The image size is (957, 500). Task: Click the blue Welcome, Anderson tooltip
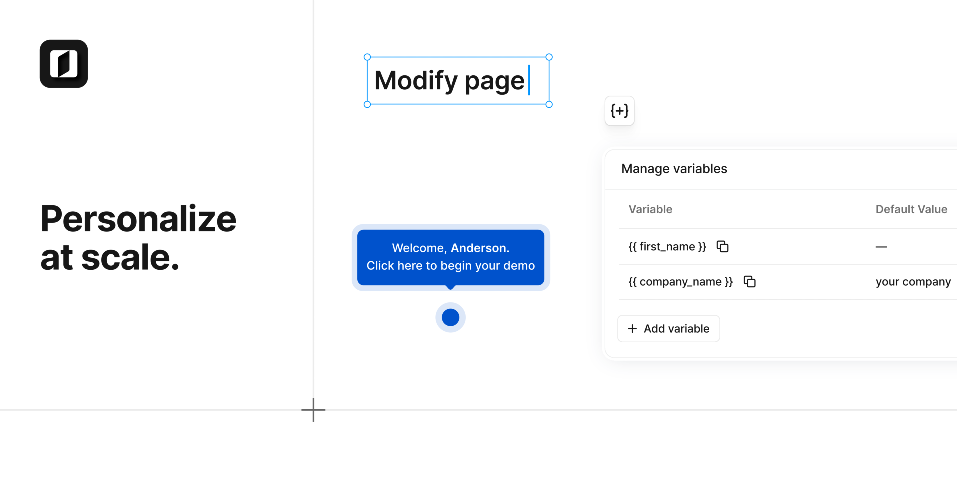[x=450, y=257]
